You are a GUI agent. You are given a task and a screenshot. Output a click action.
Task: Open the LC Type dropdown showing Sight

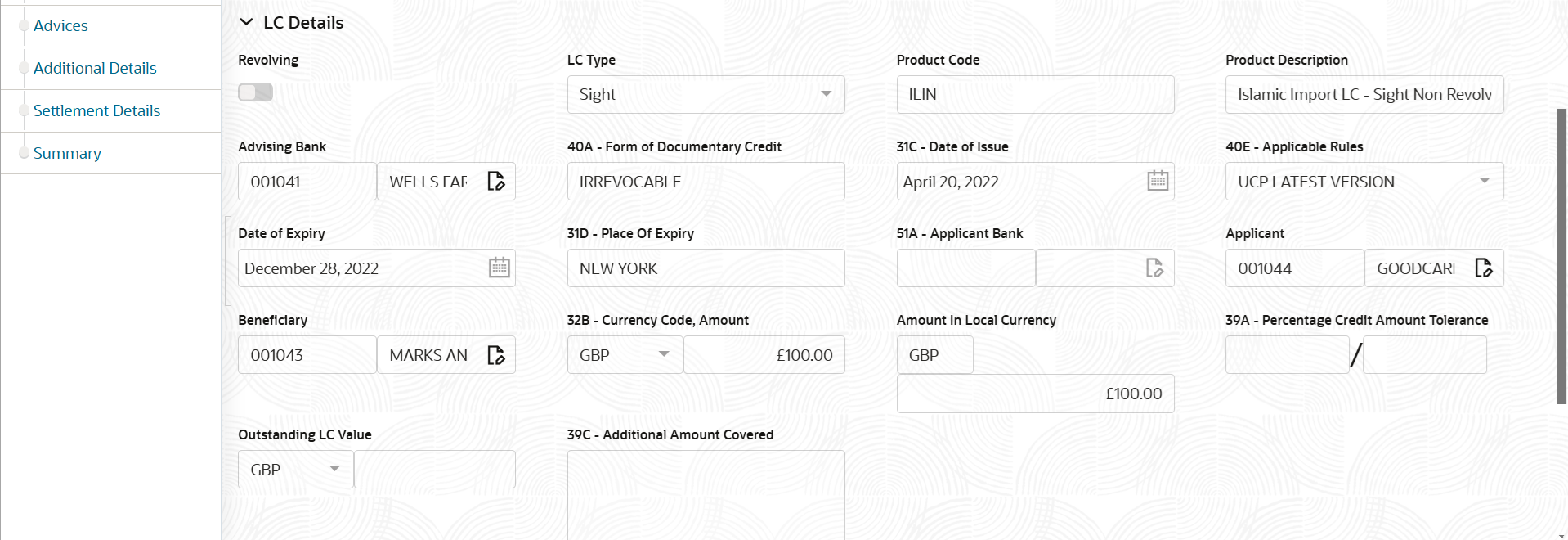826,94
